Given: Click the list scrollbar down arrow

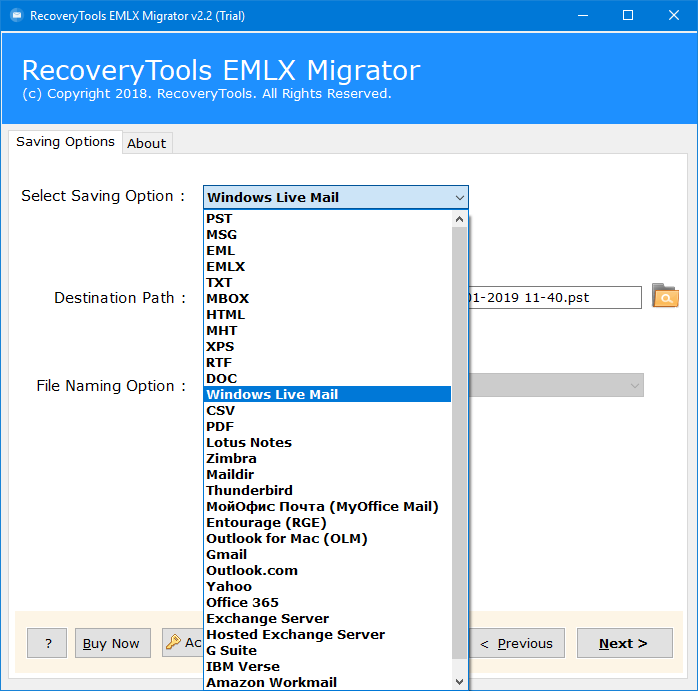Looking at the screenshot, I should [x=459, y=682].
